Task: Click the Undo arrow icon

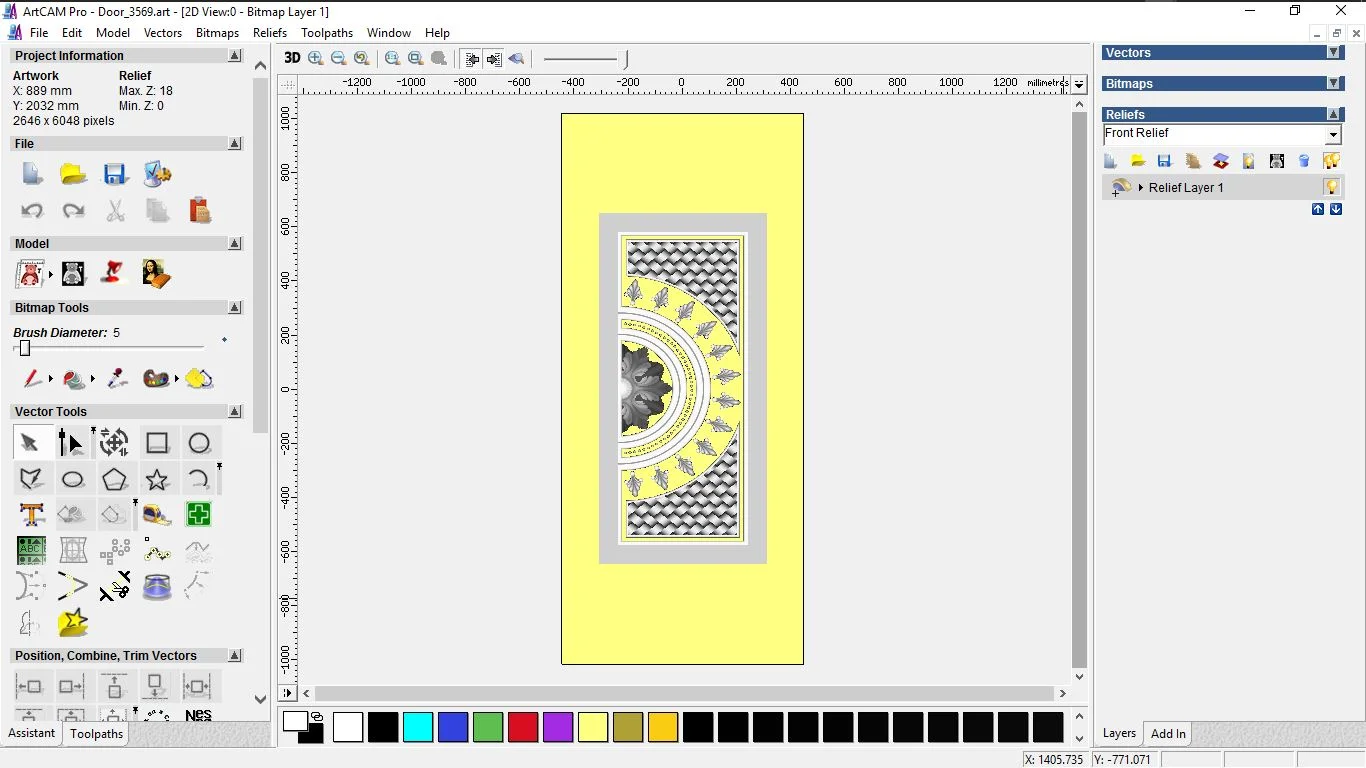Action: pos(32,211)
